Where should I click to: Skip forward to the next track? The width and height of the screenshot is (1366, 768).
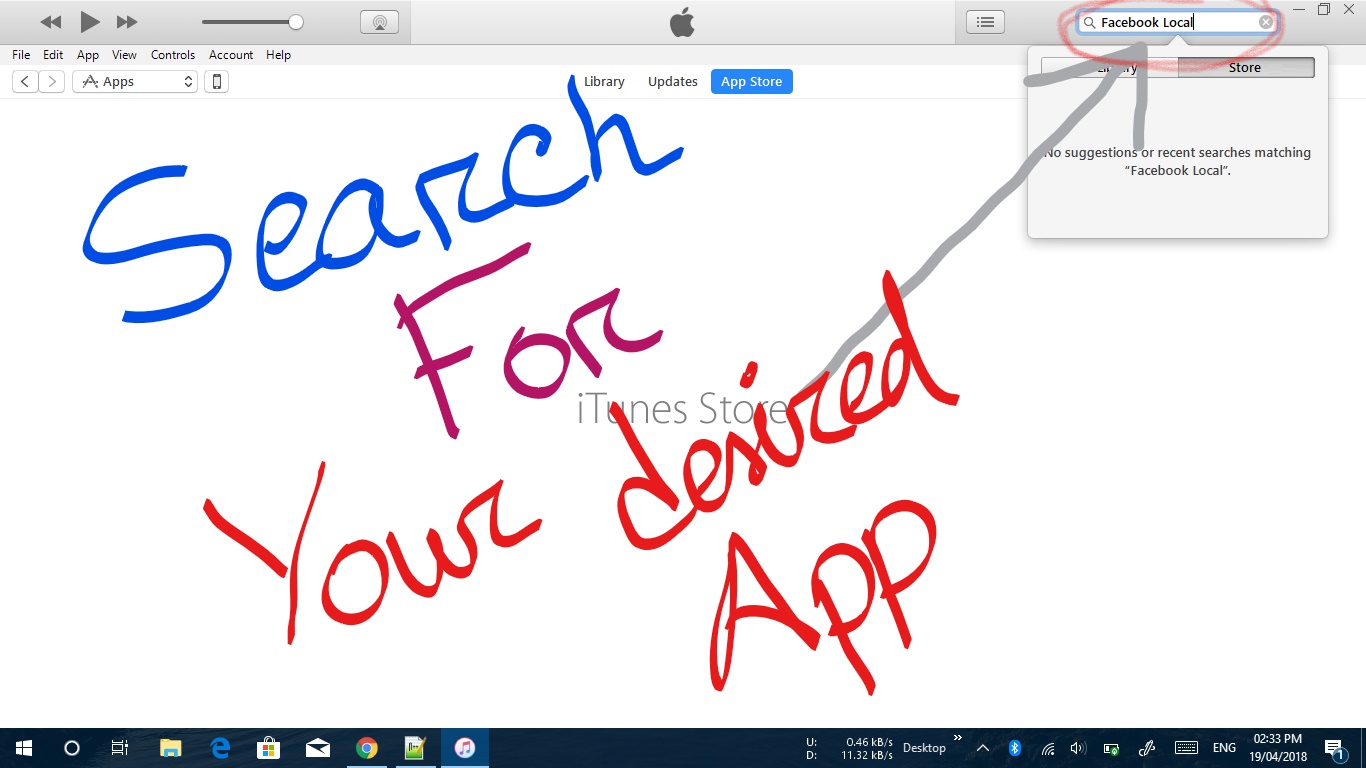point(127,22)
